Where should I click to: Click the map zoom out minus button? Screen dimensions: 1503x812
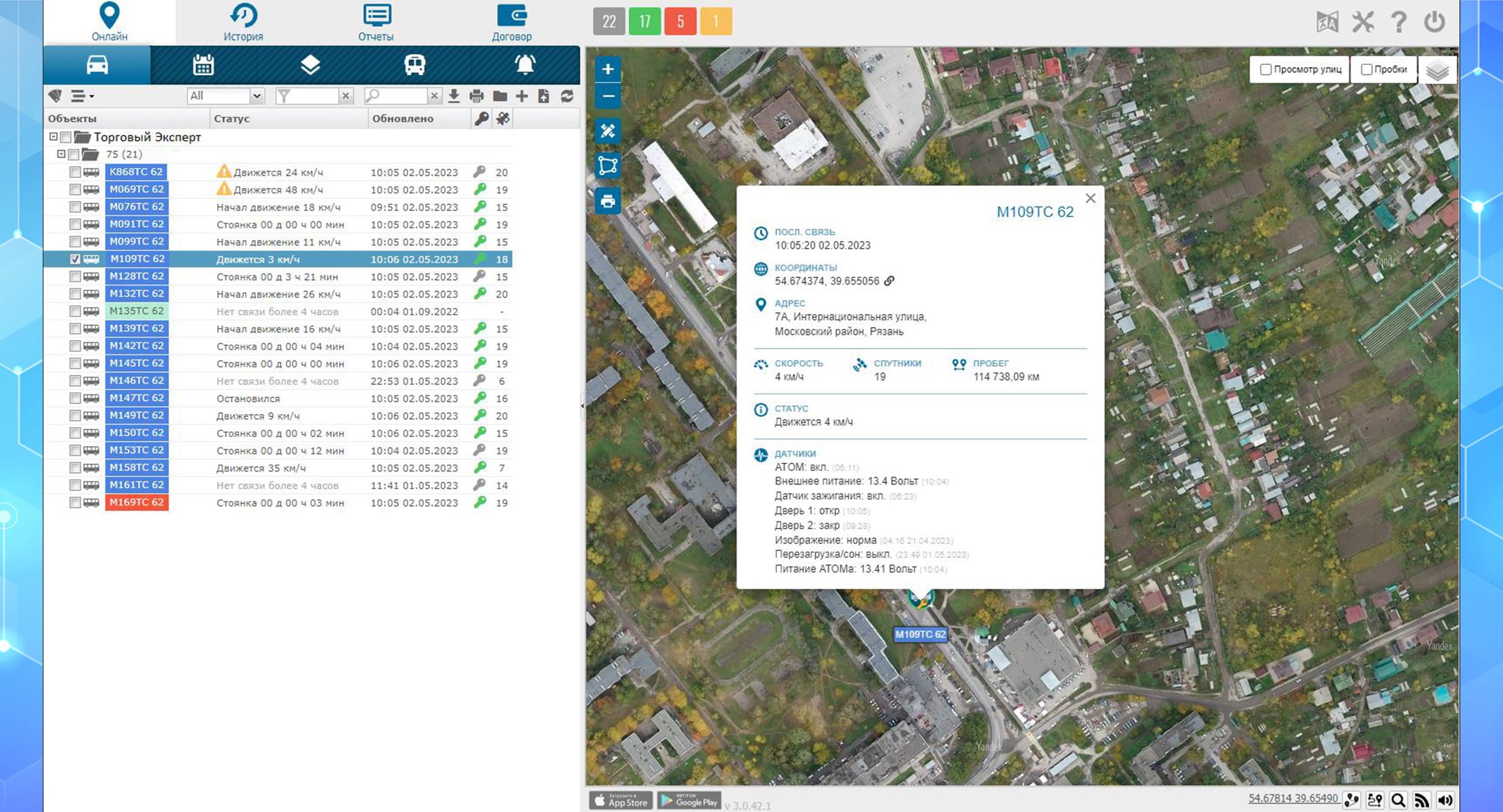click(x=608, y=96)
